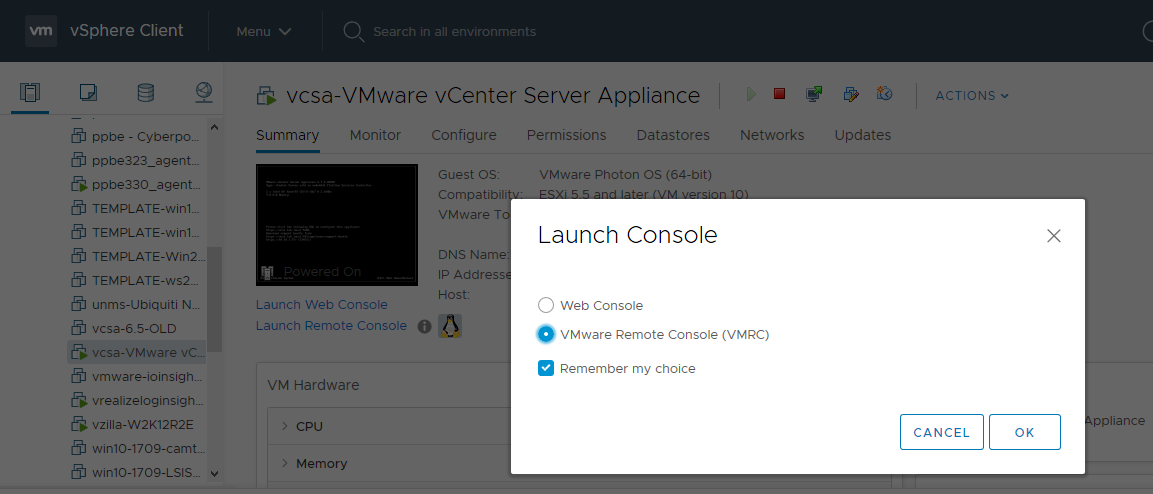This screenshot has width=1153, height=494.
Task: Click the CANCEL button
Action: pos(941,432)
